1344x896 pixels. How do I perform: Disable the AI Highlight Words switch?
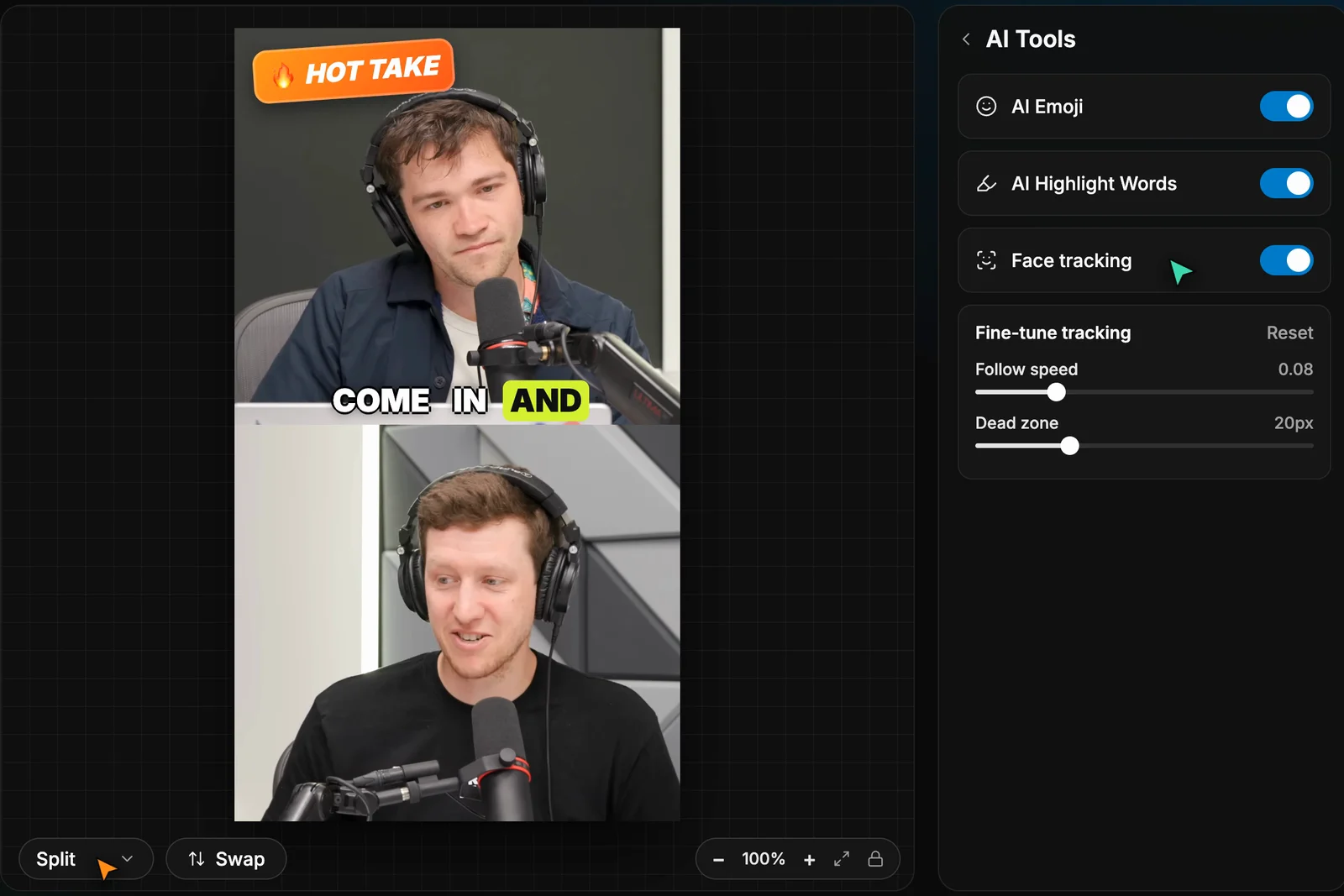pyautogui.click(x=1286, y=183)
